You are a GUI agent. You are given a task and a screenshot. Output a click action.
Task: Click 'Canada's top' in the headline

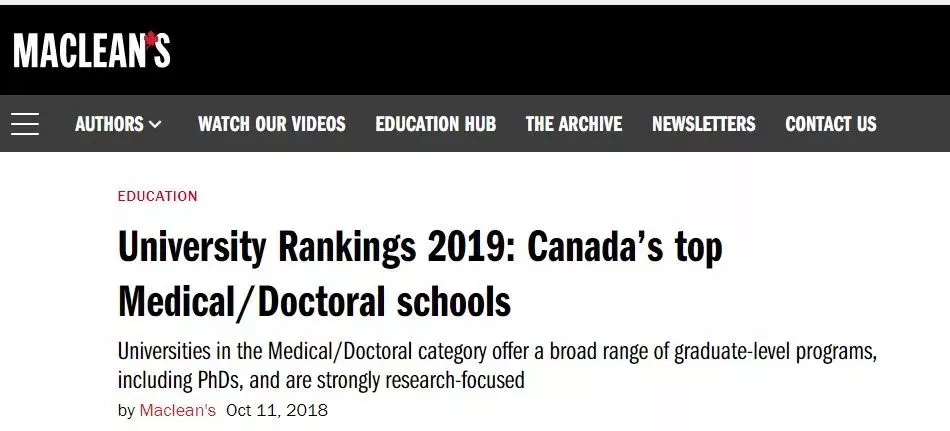(624, 248)
